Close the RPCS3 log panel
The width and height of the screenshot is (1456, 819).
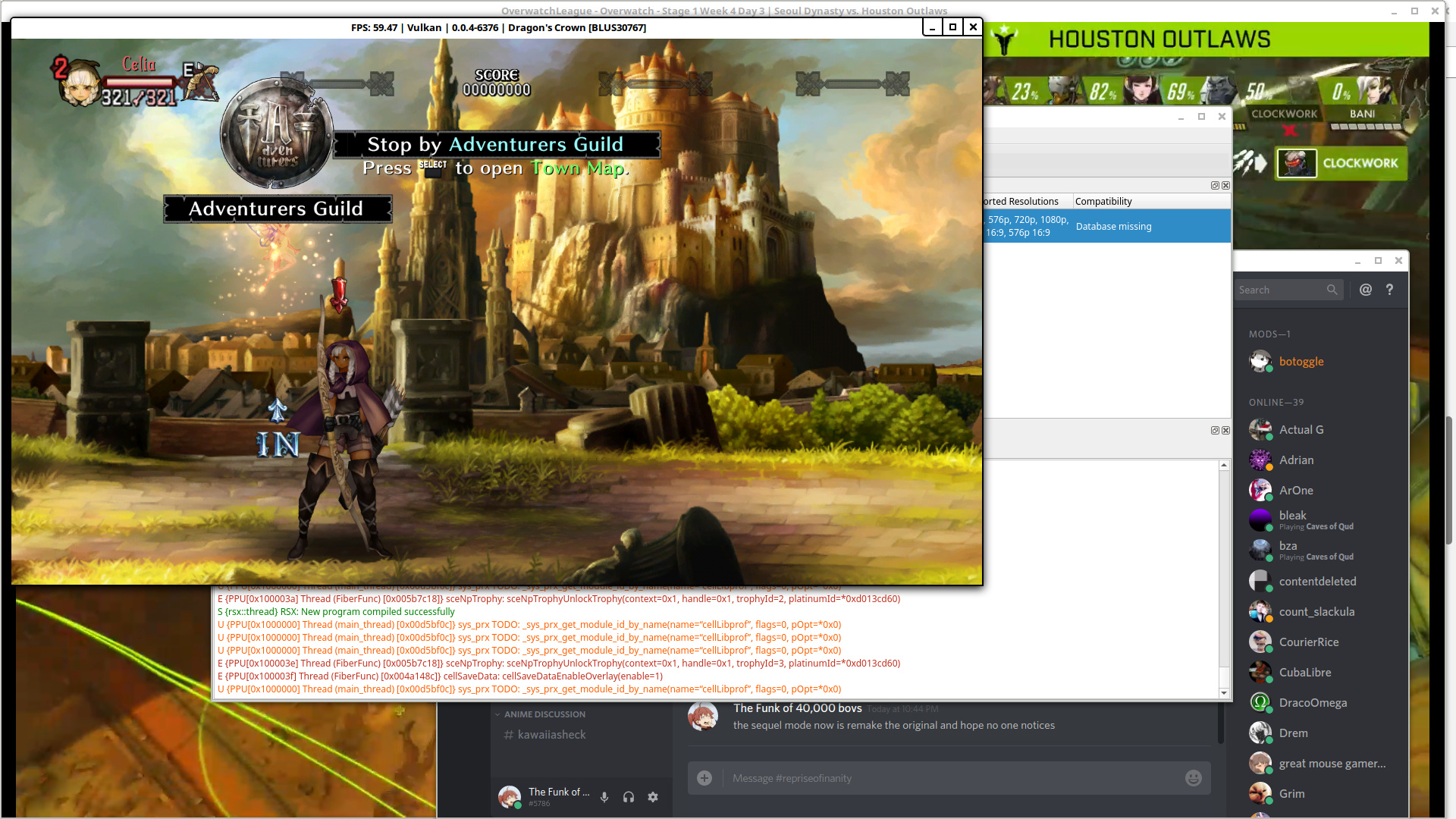tap(1225, 430)
